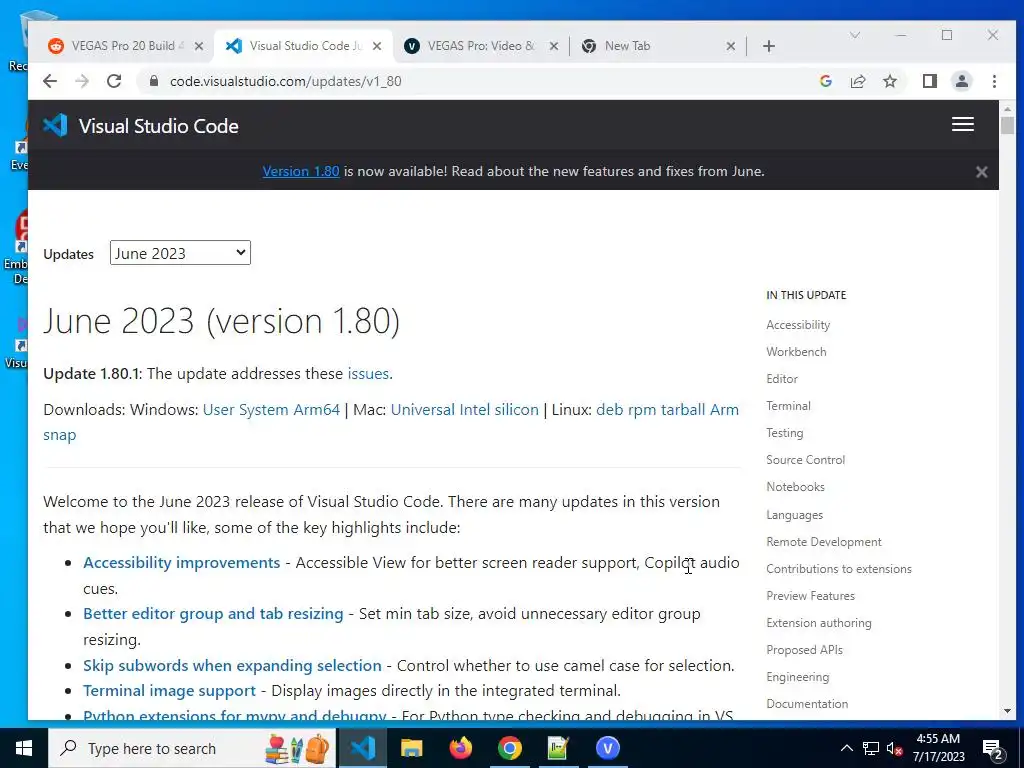Open the hamburger navigation menu

(963, 124)
